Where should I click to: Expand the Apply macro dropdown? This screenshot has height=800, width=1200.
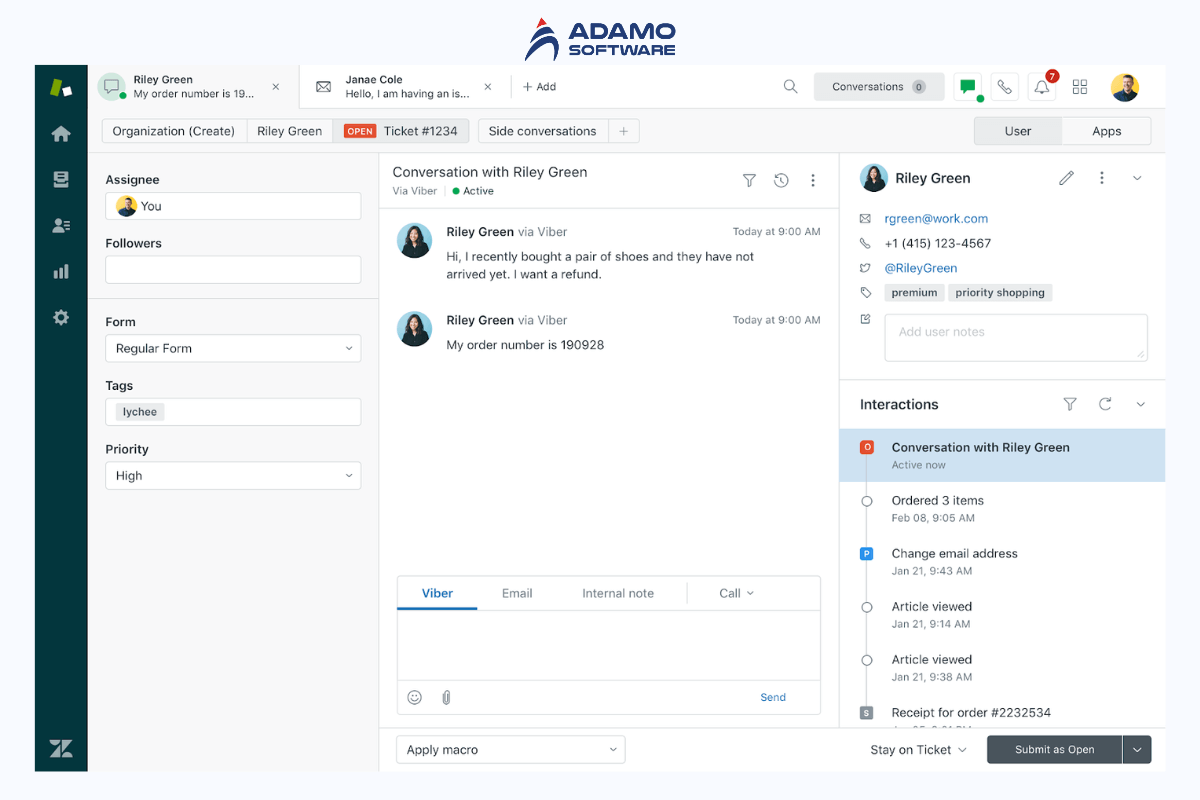pyautogui.click(x=510, y=750)
